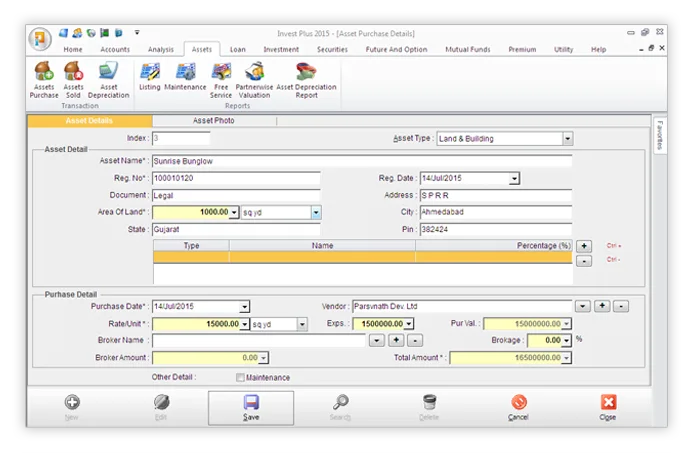Open the Asset Depreciation transaction
This screenshot has width=687, height=453.
(x=108, y=80)
